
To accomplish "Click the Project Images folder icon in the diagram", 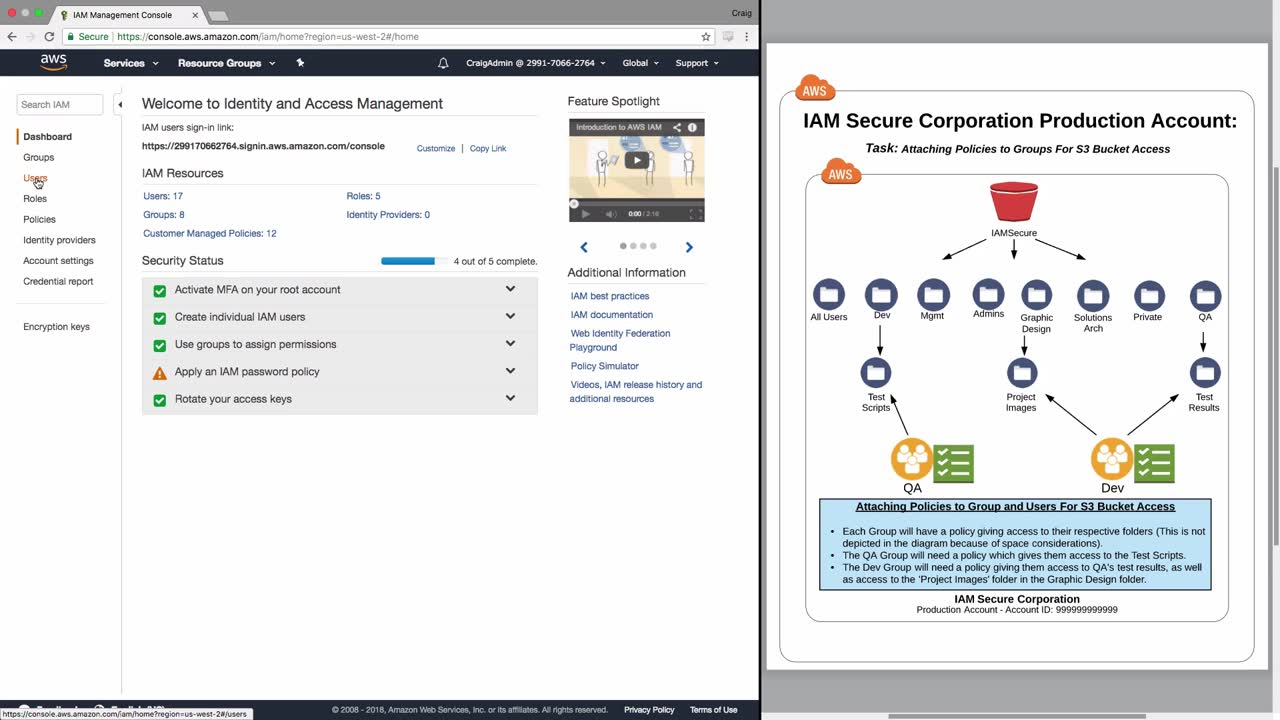I will tap(1022, 372).
